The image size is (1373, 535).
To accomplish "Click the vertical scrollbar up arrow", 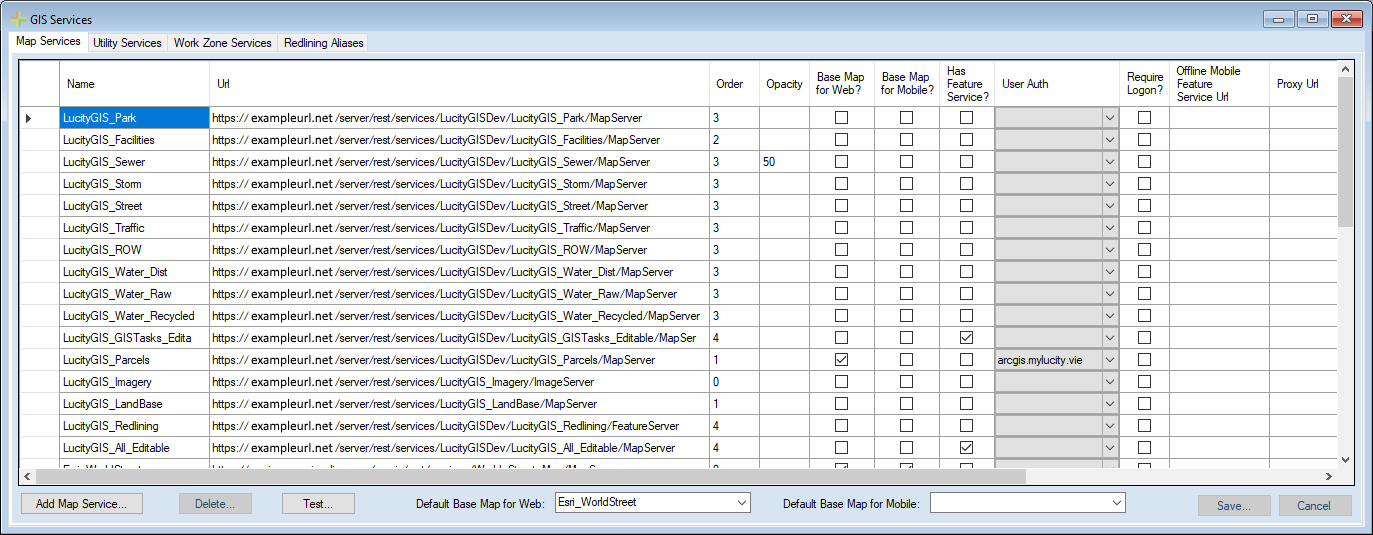I will click(1345, 69).
